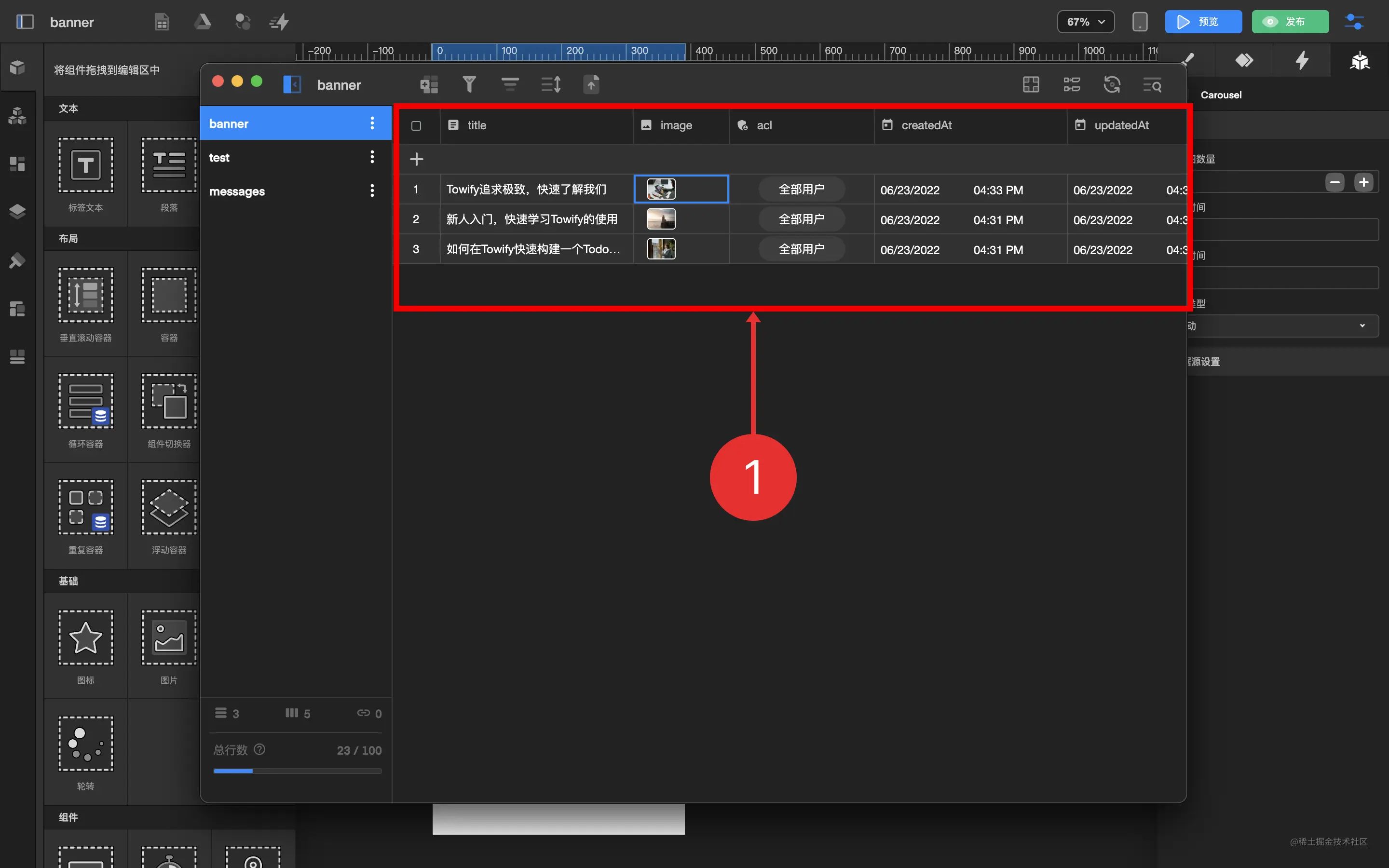
Task: Click the export upload file icon
Action: point(591,85)
